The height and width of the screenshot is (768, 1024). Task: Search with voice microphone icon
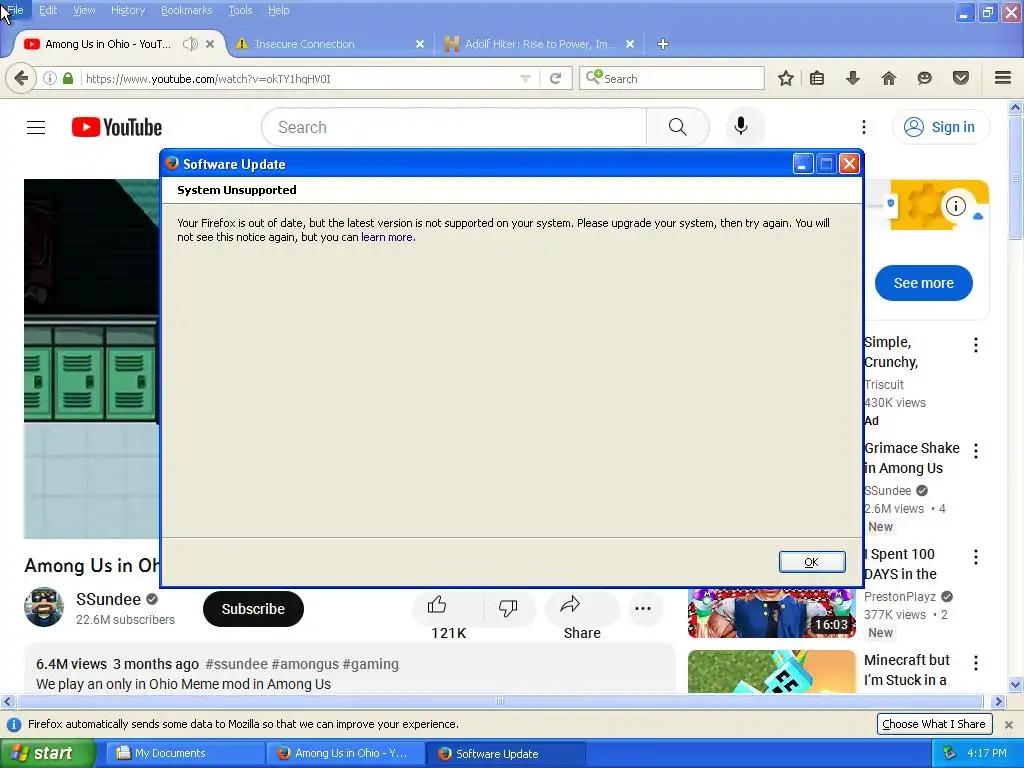[x=741, y=126]
